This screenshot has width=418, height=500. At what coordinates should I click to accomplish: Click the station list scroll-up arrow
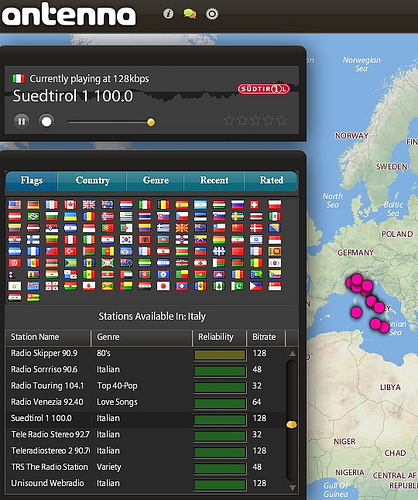pos(292,353)
